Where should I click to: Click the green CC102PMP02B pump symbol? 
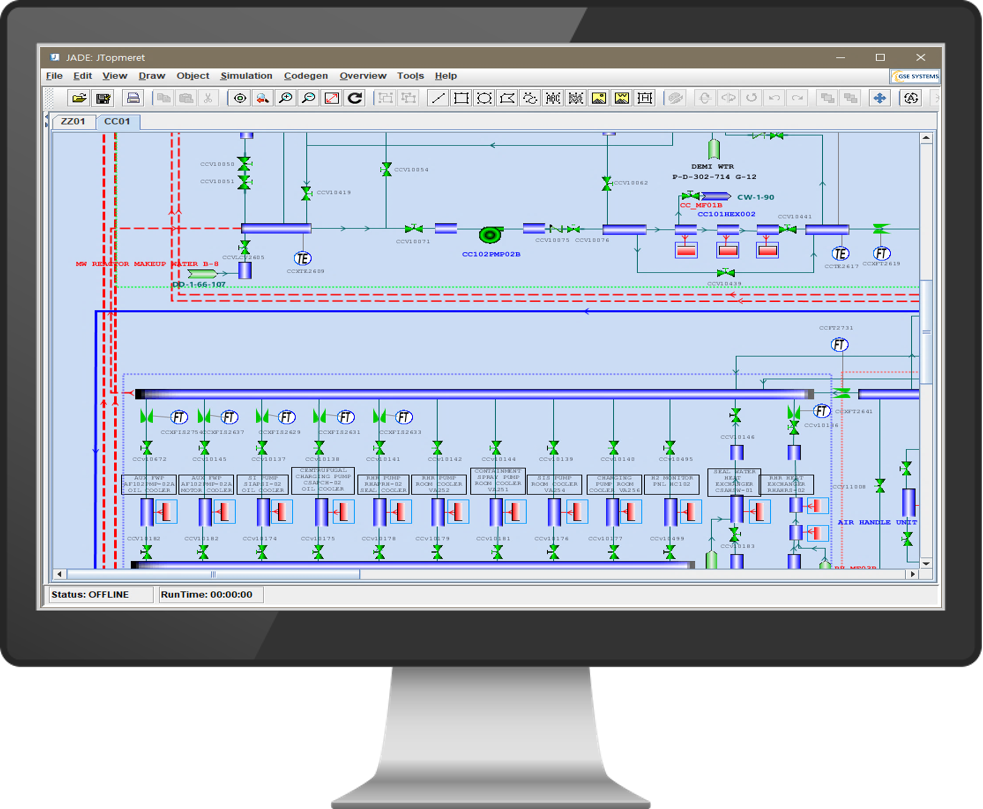(x=489, y=235)
